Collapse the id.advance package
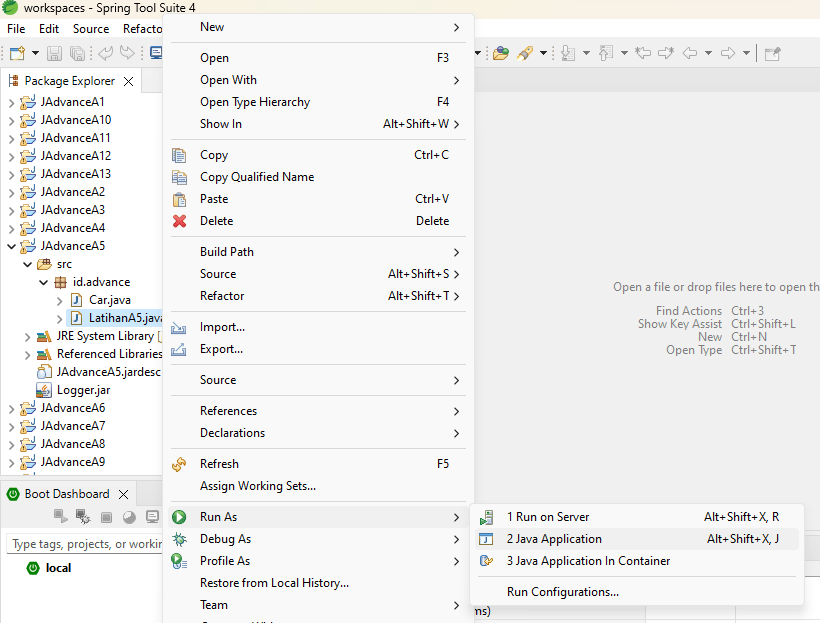The image size is (820, 623). coord(44,282)
